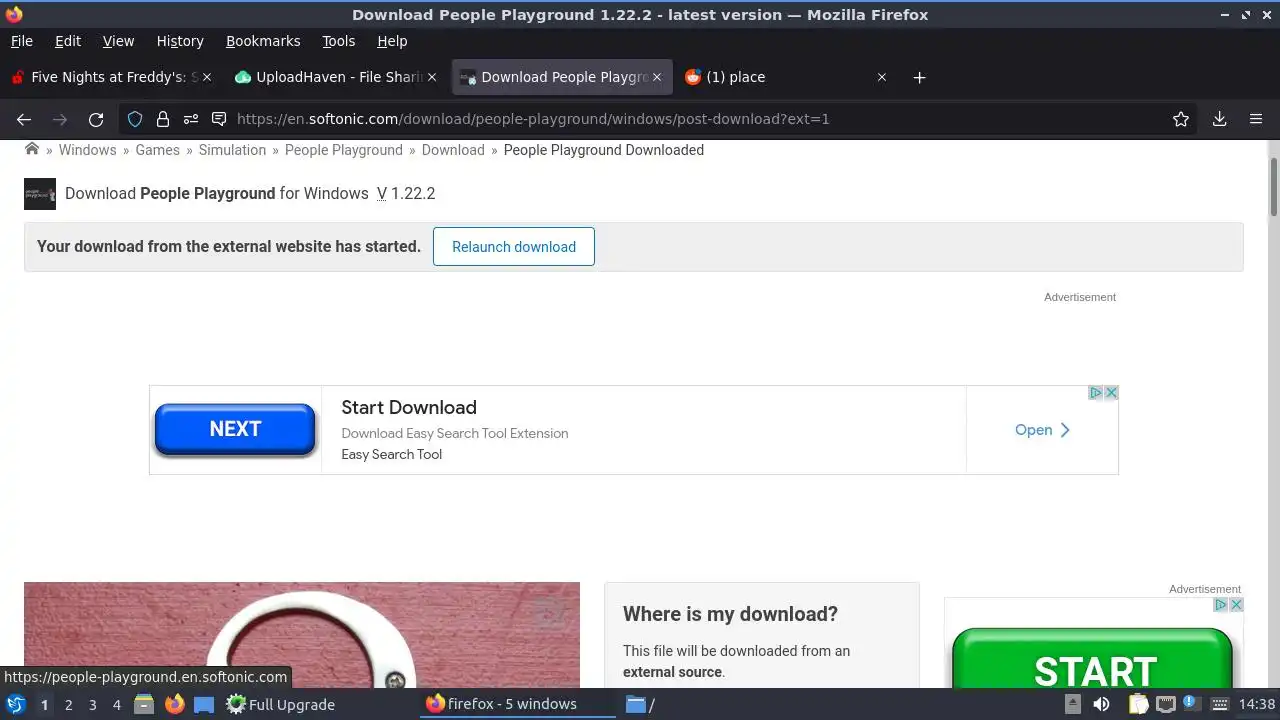Switch to workspace 2 in taskbar
The width and height of the screenshot is (1280, 720).
click(69, 705)
